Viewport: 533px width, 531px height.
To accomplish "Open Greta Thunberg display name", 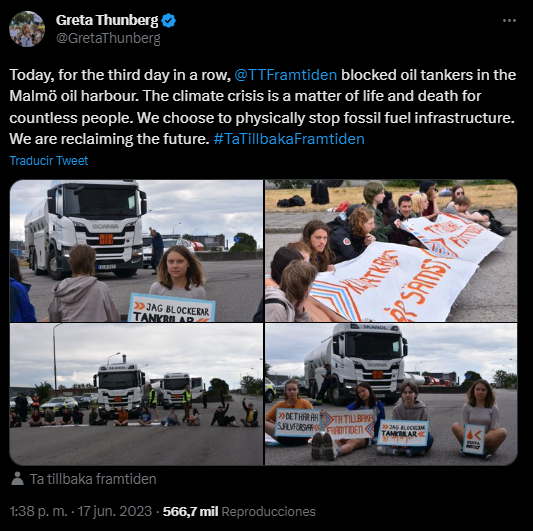I will pyautogui.click(x=107, y=20).
